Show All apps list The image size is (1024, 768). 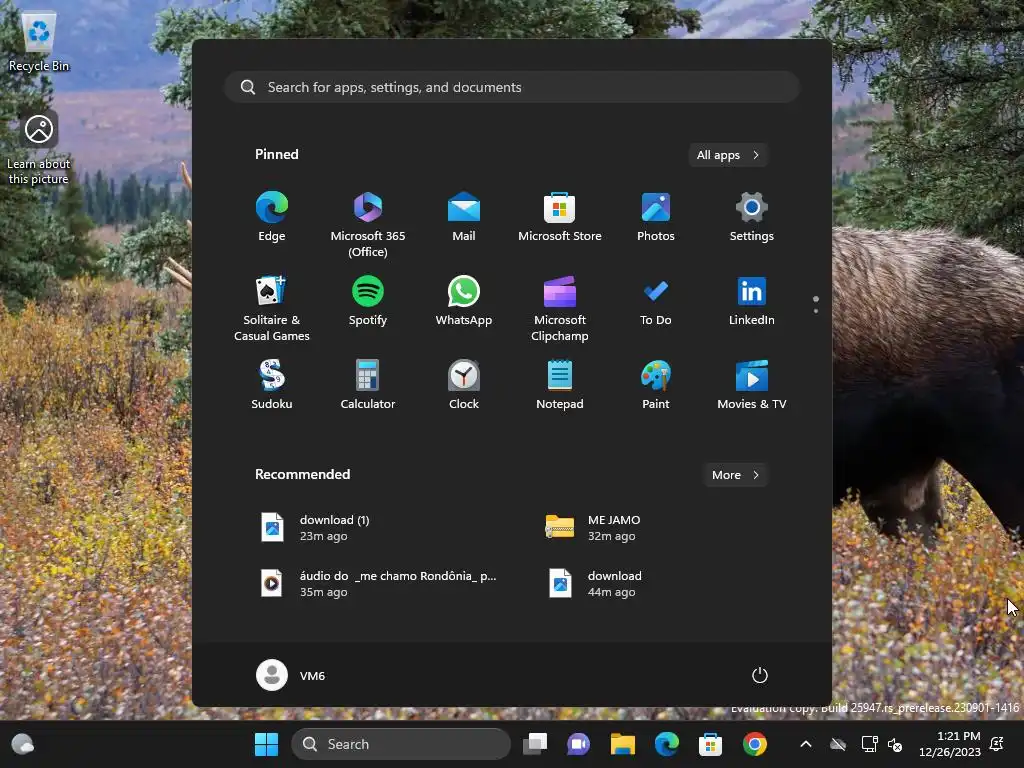coord(728,155)
